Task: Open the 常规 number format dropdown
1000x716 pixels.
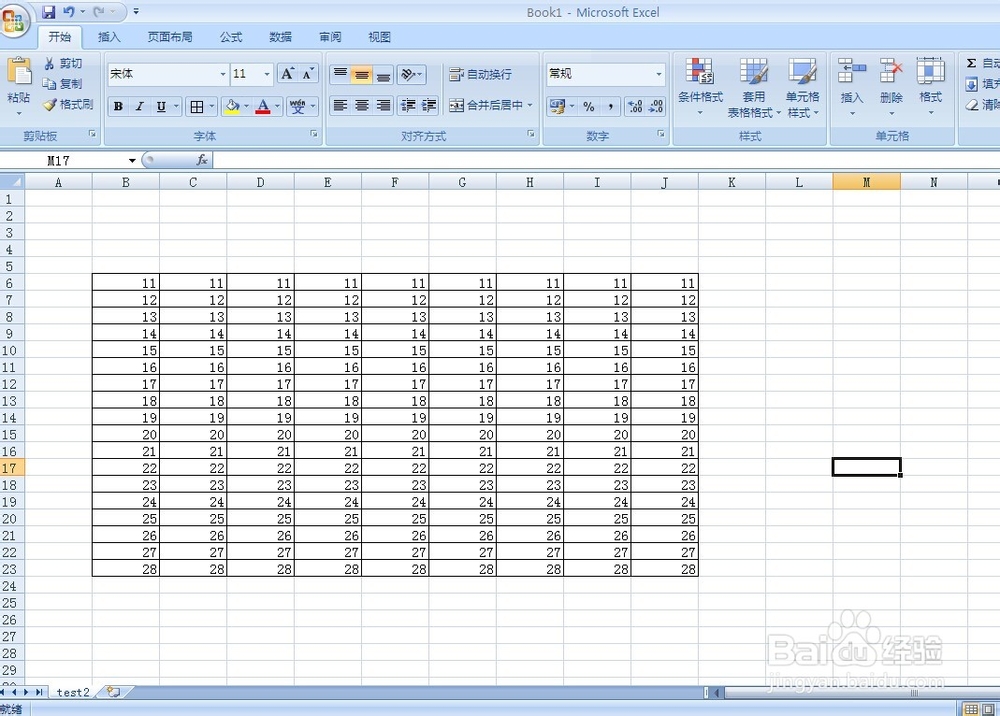Action: pos(659,74)
